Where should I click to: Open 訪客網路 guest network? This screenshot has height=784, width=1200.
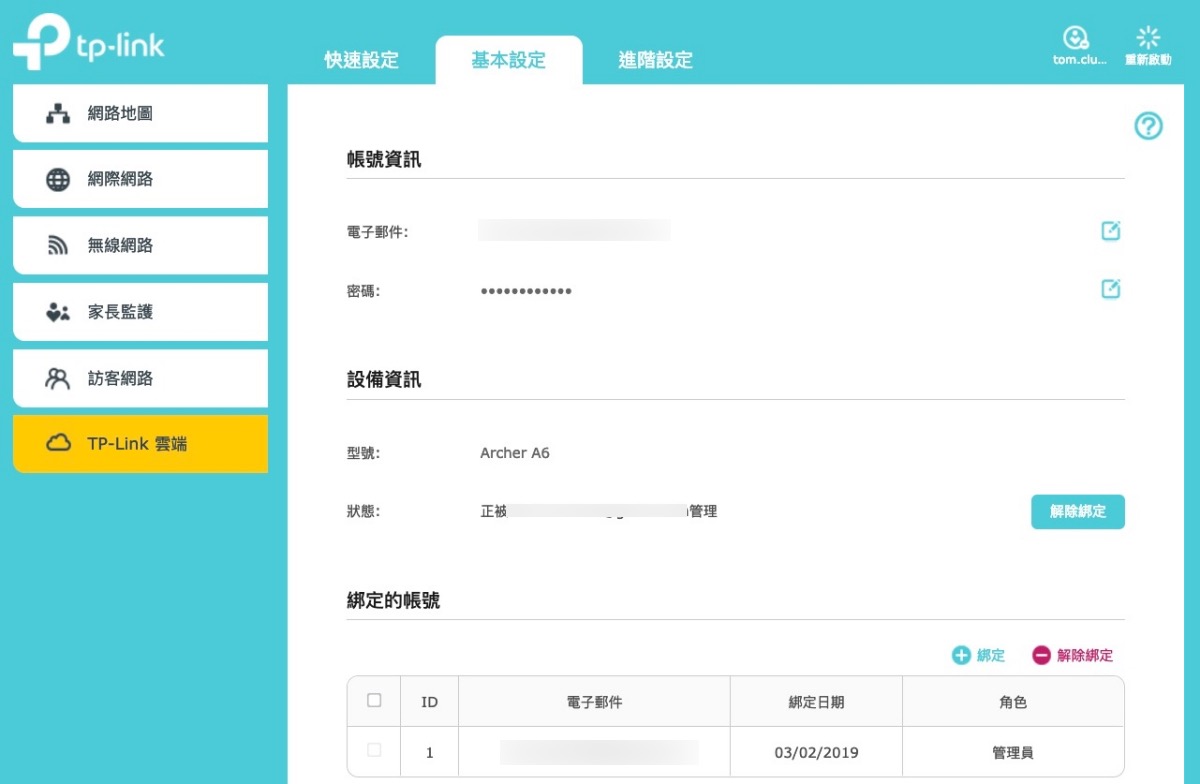point(140,379)
